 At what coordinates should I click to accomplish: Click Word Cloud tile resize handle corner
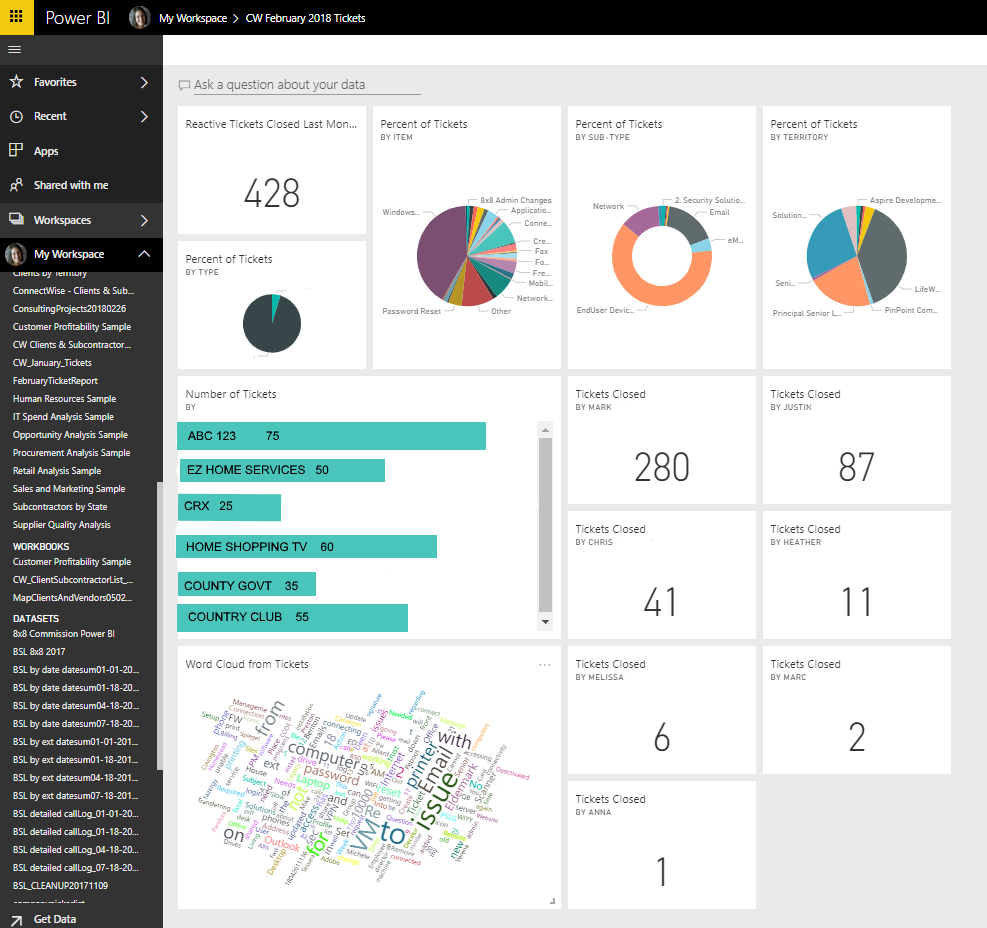coord(552,901)
